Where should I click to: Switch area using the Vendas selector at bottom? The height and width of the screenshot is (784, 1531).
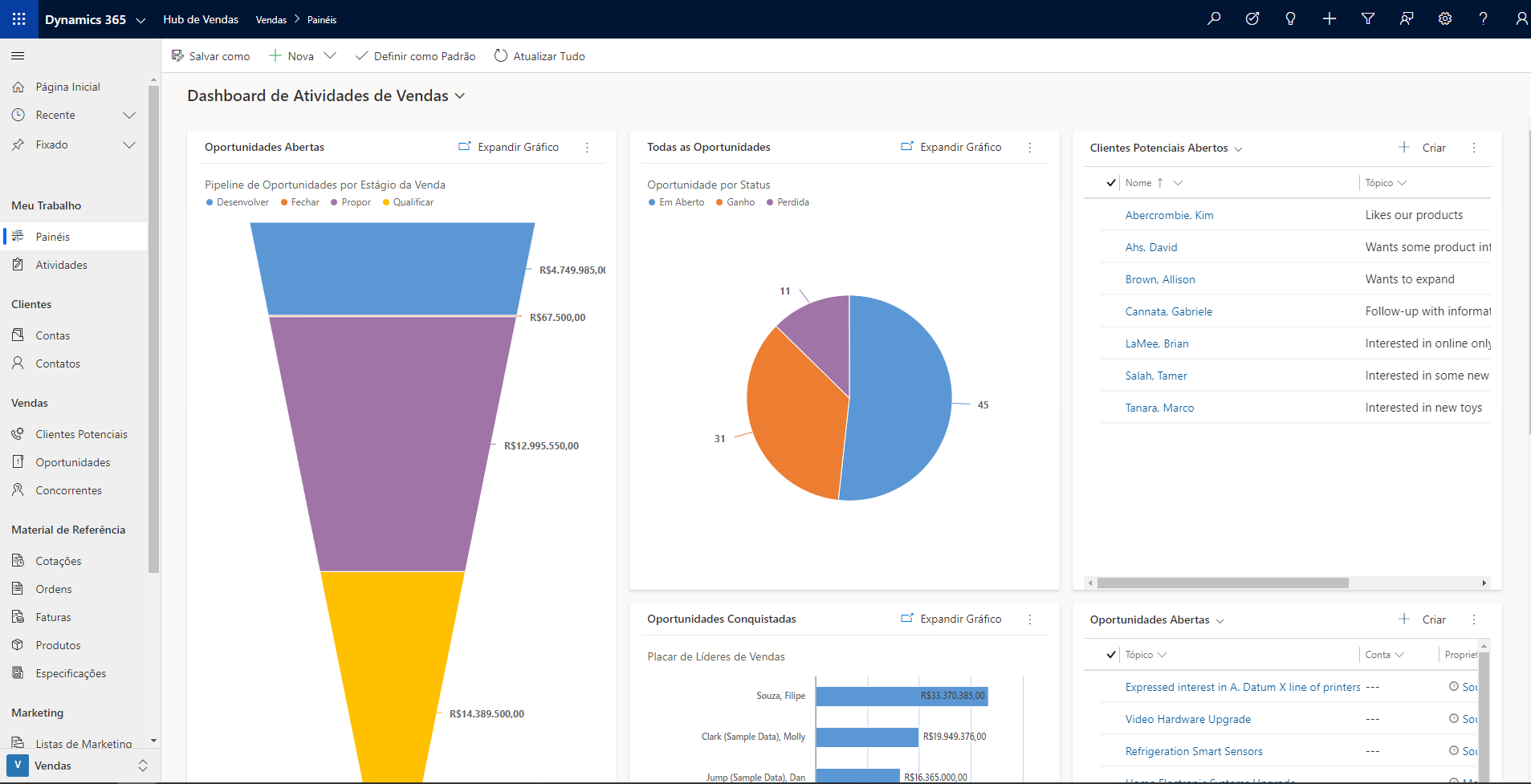[79, 766]
